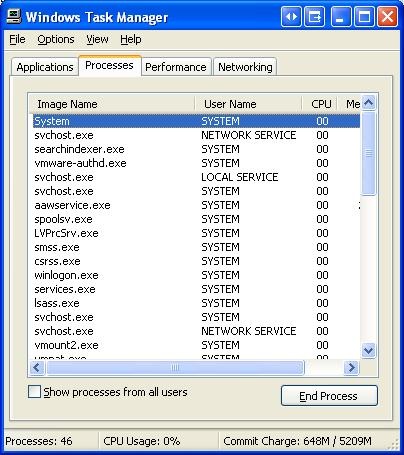Click the vertical scrollbar up arrow
Screen dimensions: 404x455
click(x=369, y=103)
